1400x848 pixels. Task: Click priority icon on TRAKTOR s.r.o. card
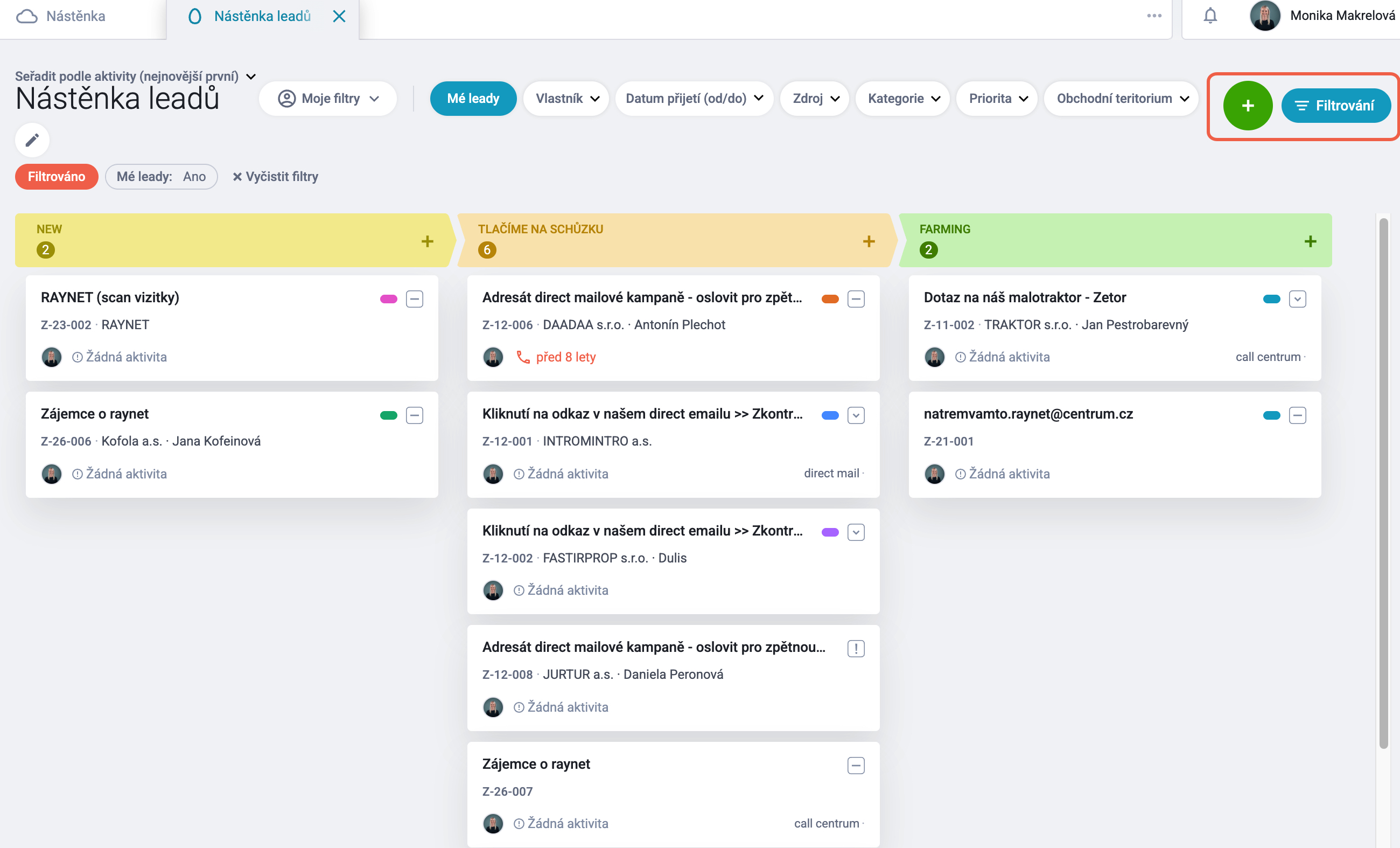coord(1298,299)
